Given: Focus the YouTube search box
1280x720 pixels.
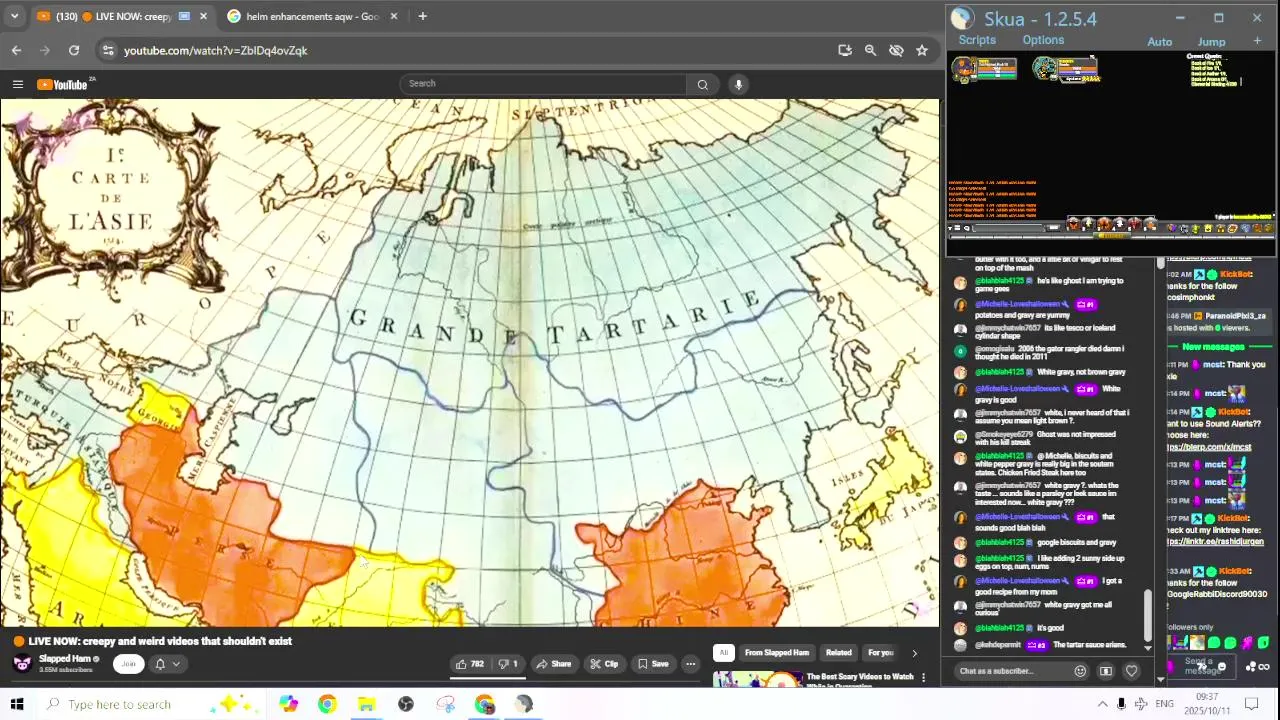Looking at the screenshot, I should pyautogui.click(x=543, y=84).
